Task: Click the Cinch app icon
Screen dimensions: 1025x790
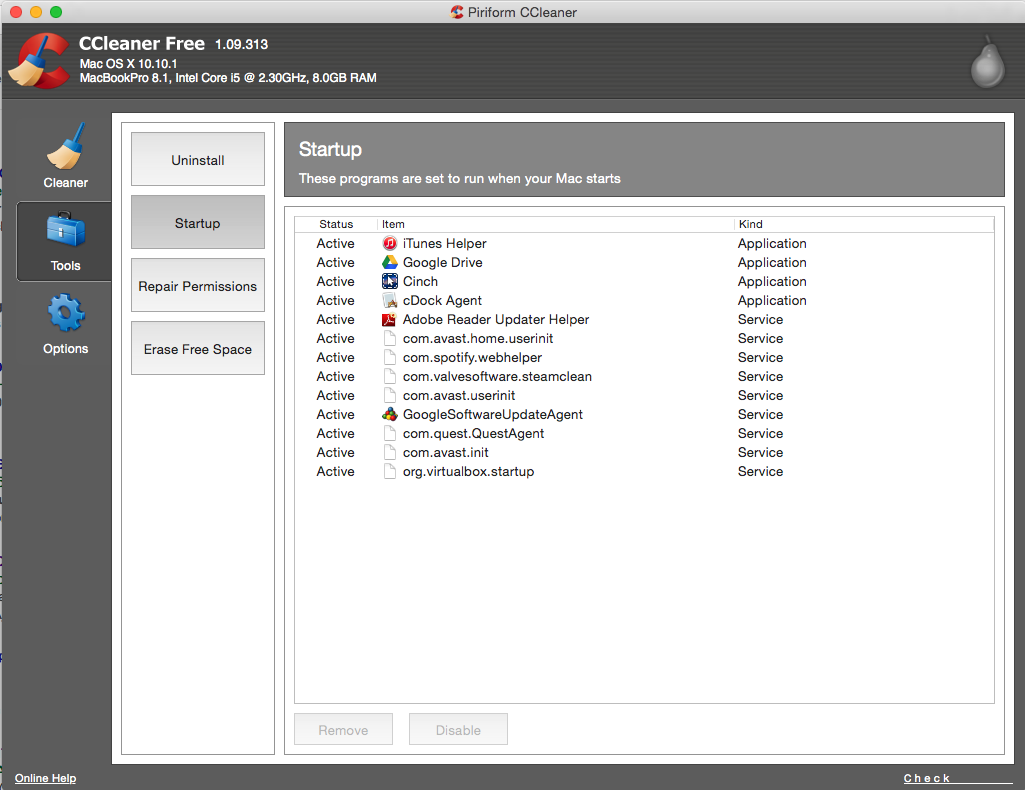Action: 390,281
